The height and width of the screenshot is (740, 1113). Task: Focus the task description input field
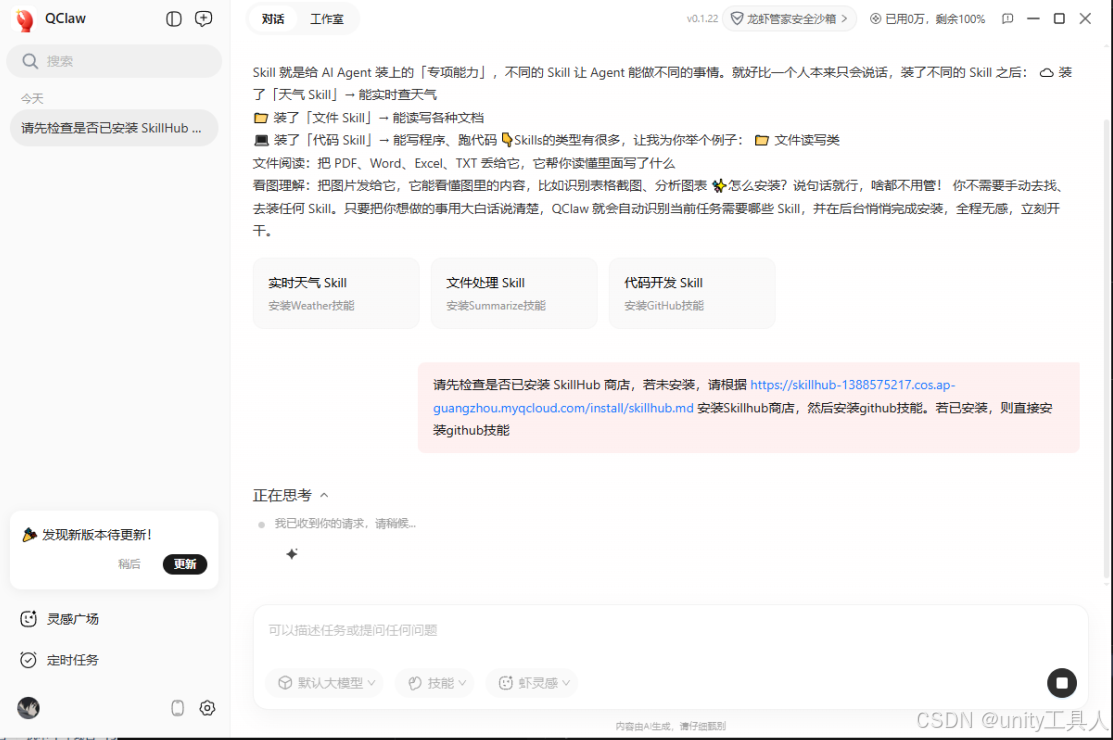[x=660, y=631]
